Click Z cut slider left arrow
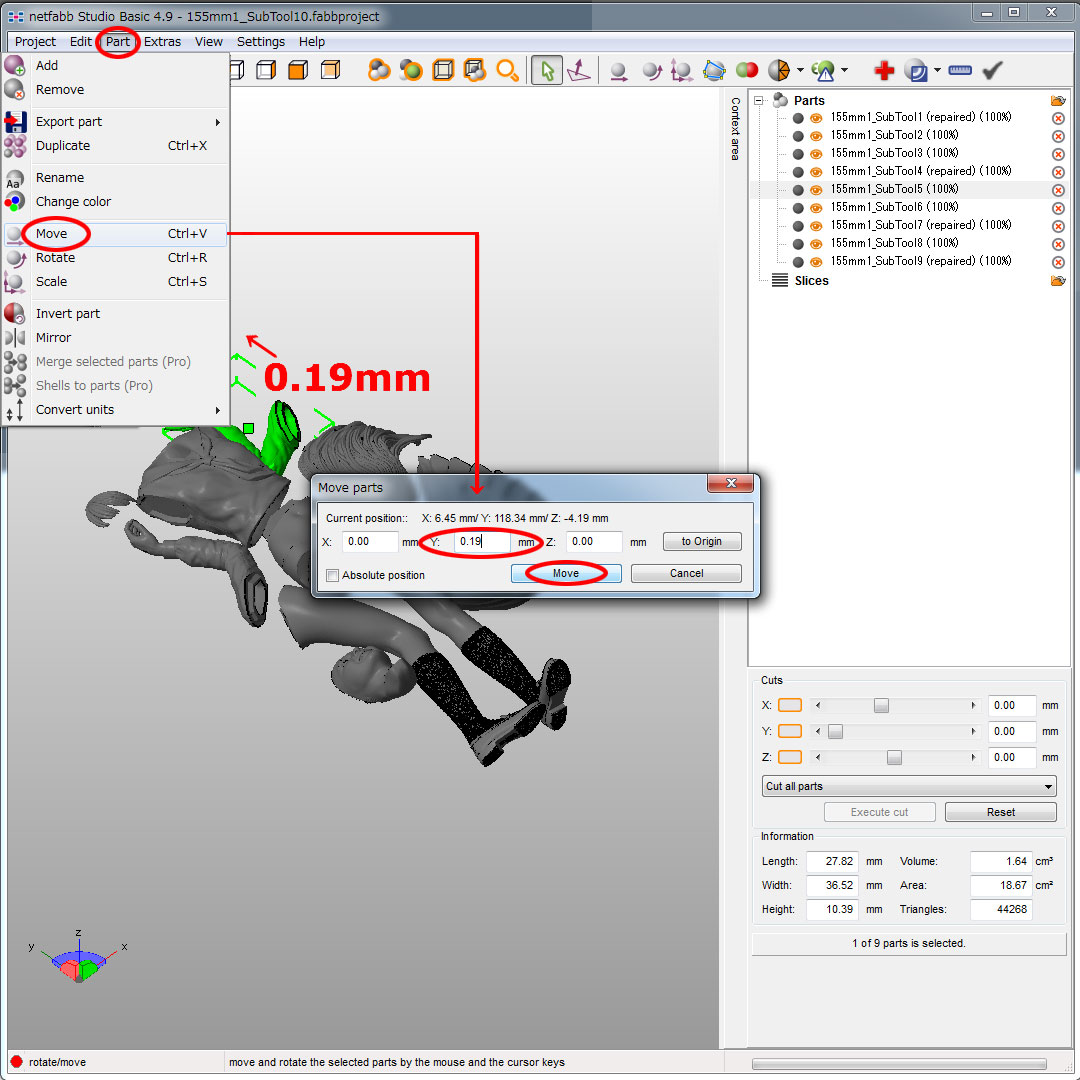 tap(818, 757)
